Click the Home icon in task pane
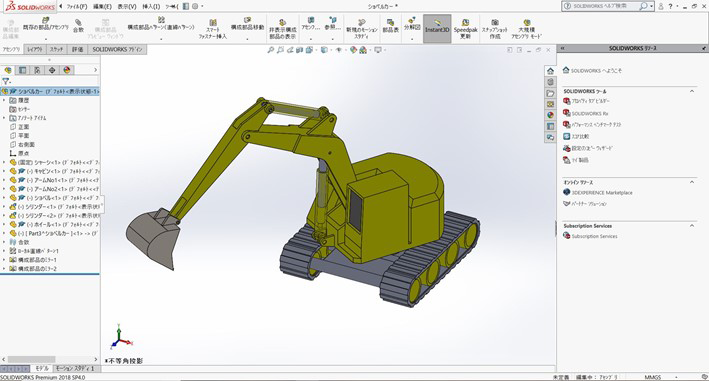Image resolution: width=709 pixels, height=381 pixels. point(550,71)
